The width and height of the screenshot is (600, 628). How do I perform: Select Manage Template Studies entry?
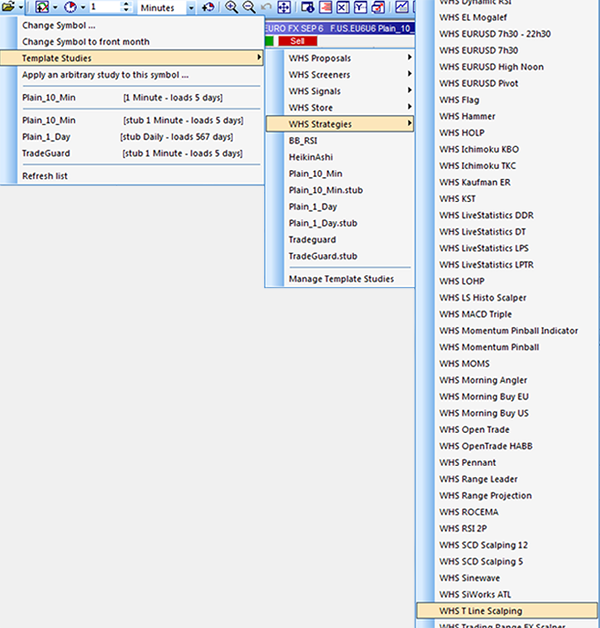click(341, 279)
